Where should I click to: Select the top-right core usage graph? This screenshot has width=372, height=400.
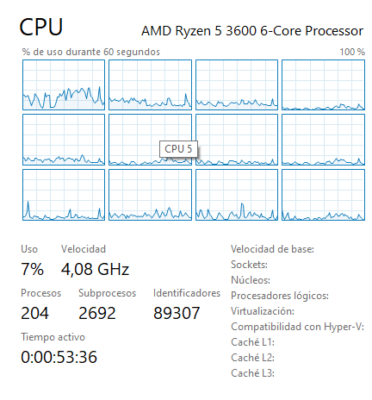point(323,85)
